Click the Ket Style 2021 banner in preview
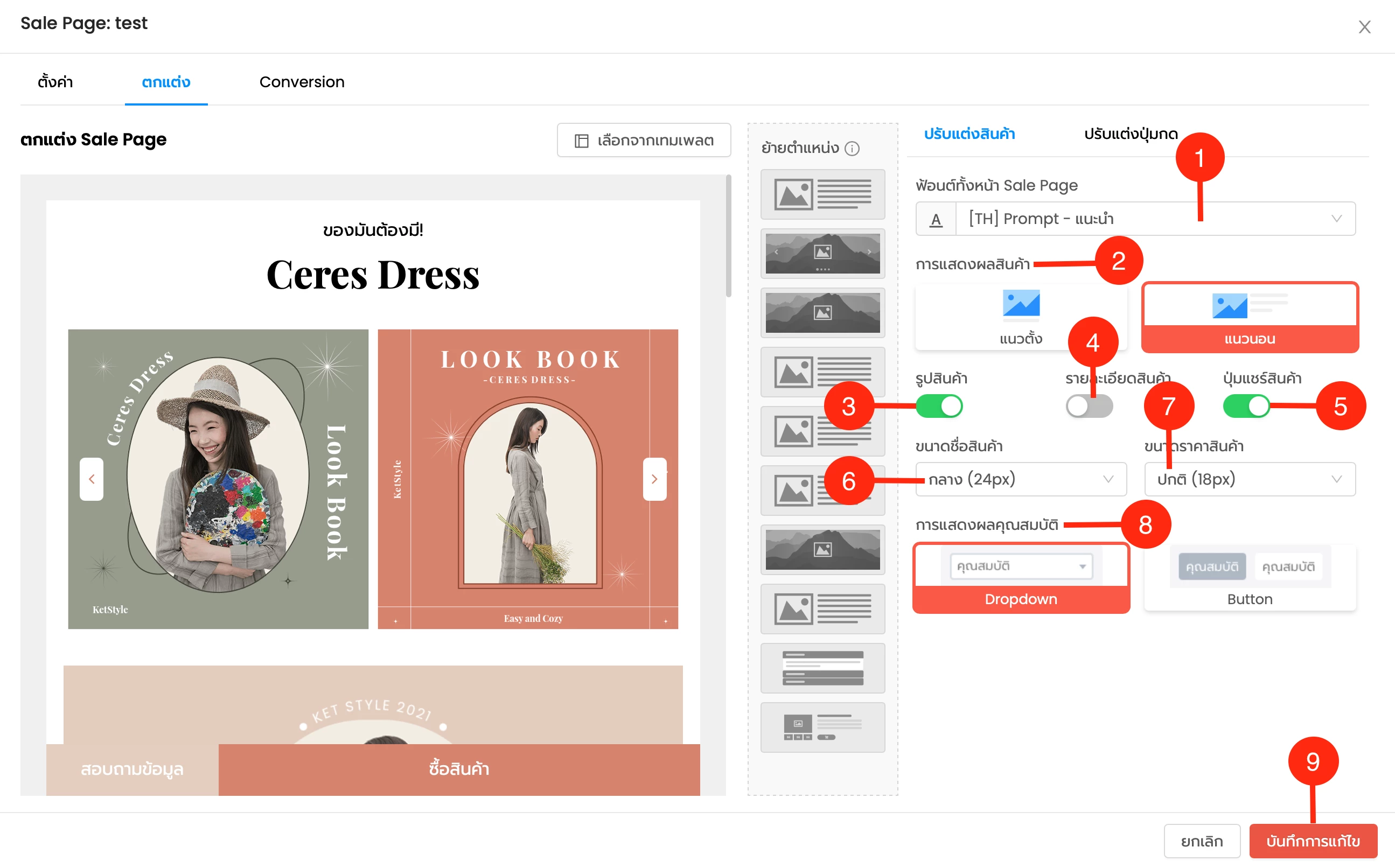Screen dimensions: 1395x868 373,705
